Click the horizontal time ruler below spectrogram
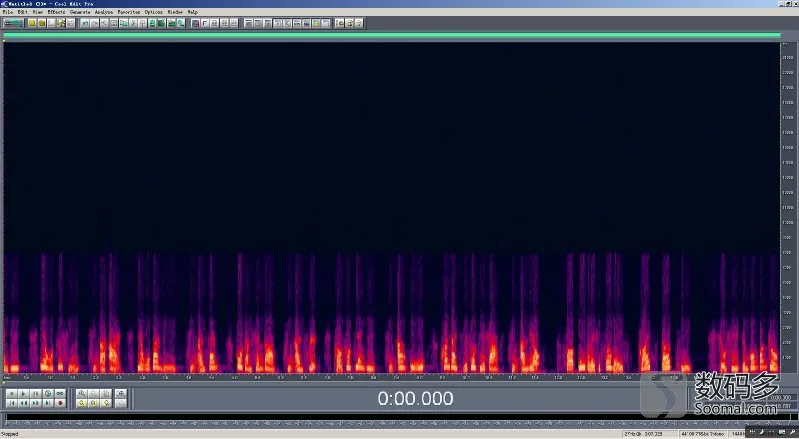The image size is (799, 439). click(391, 378)
